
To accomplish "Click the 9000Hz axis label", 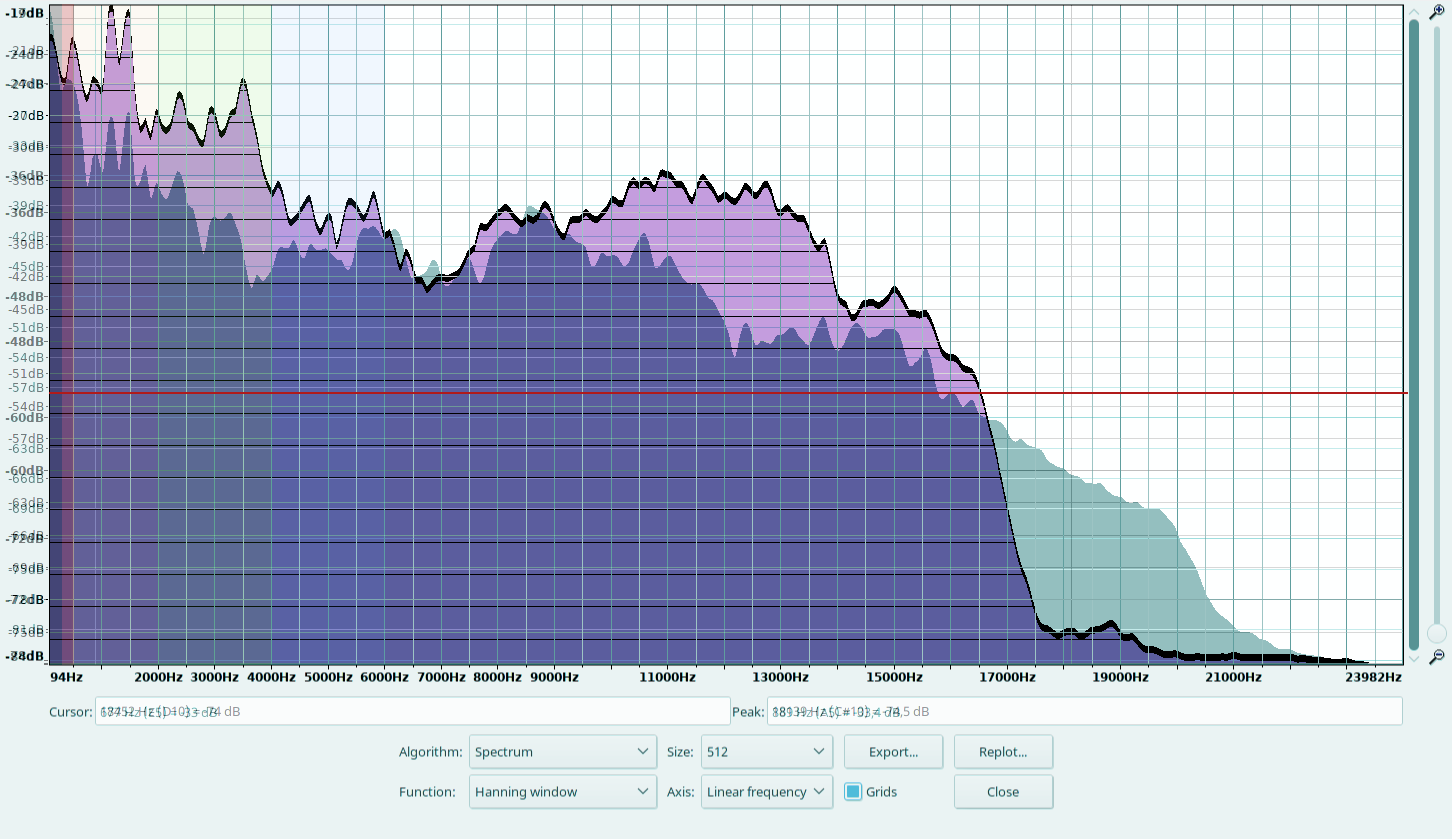I will click(x=555, y=677).
